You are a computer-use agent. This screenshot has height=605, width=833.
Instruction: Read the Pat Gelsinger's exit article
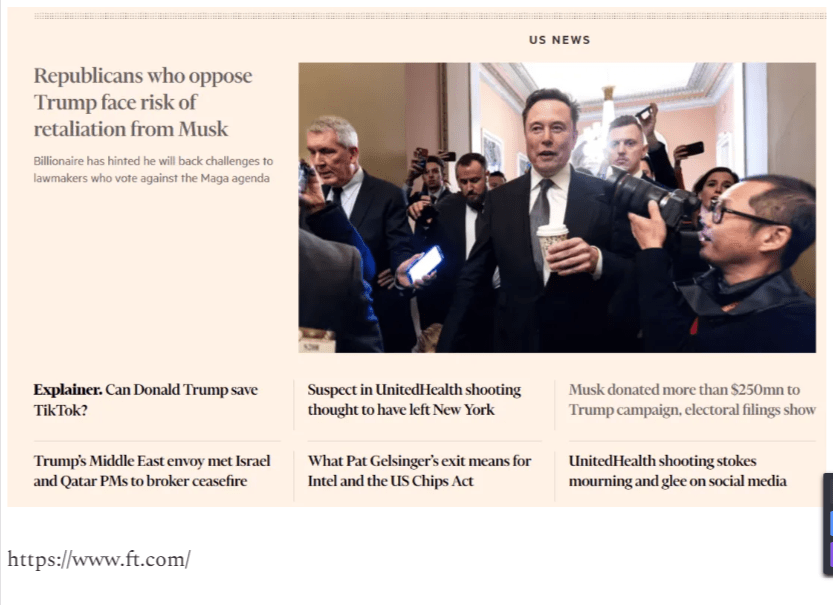point(419,471)
